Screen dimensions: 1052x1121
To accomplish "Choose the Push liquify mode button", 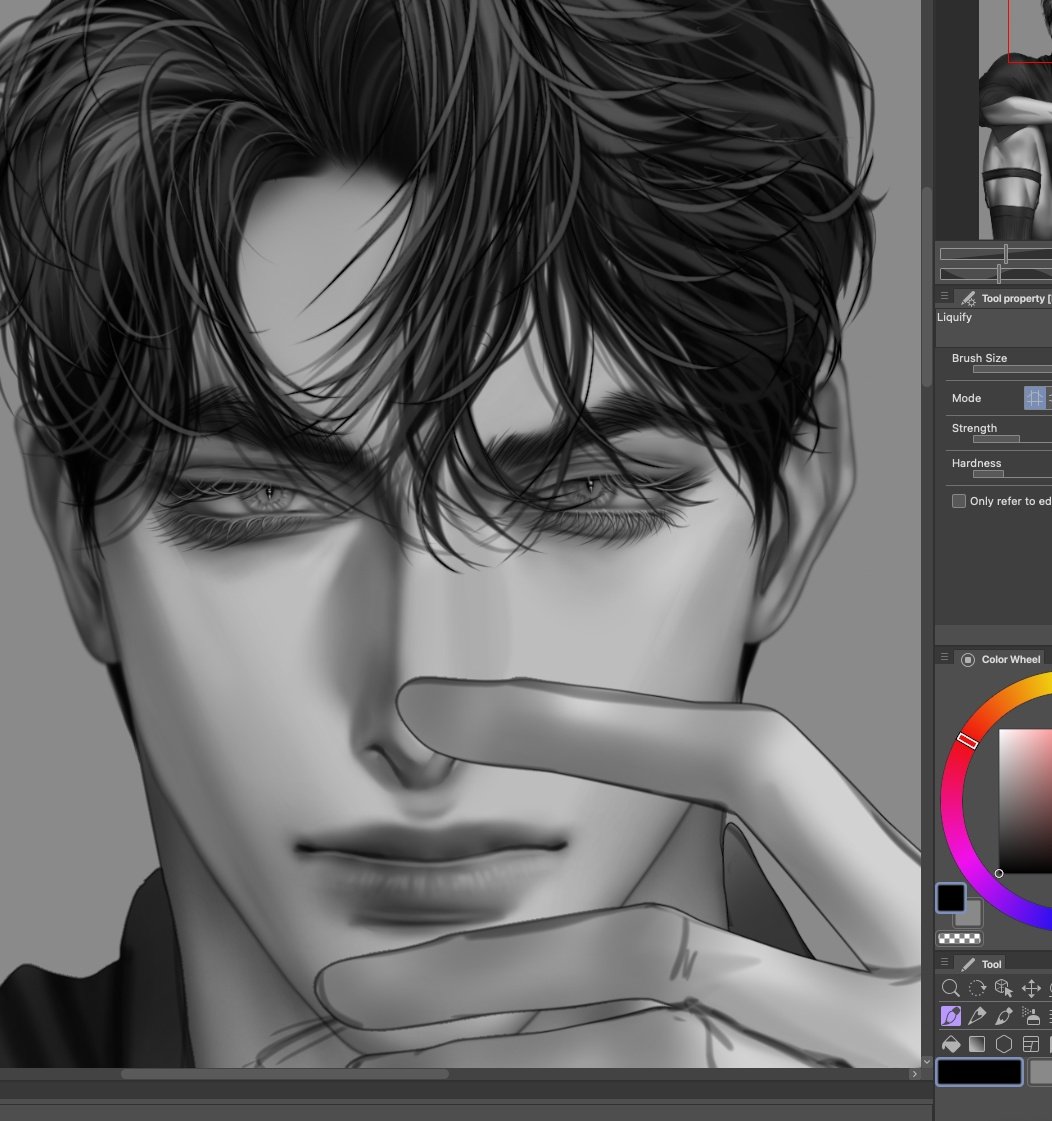I will tap(1035, 398).
